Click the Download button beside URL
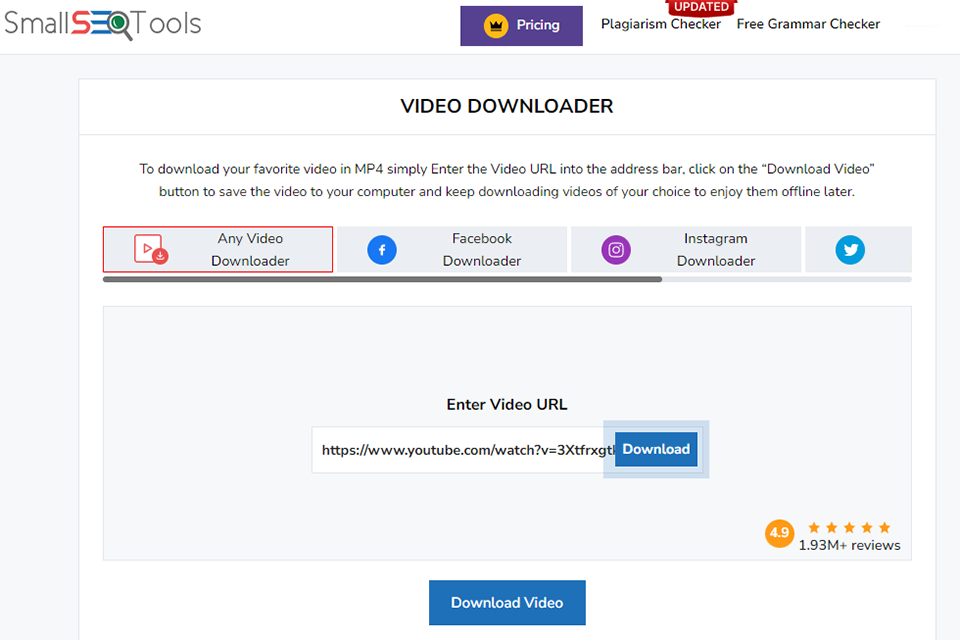The image size is (960, 640). [x=656, y=449]
